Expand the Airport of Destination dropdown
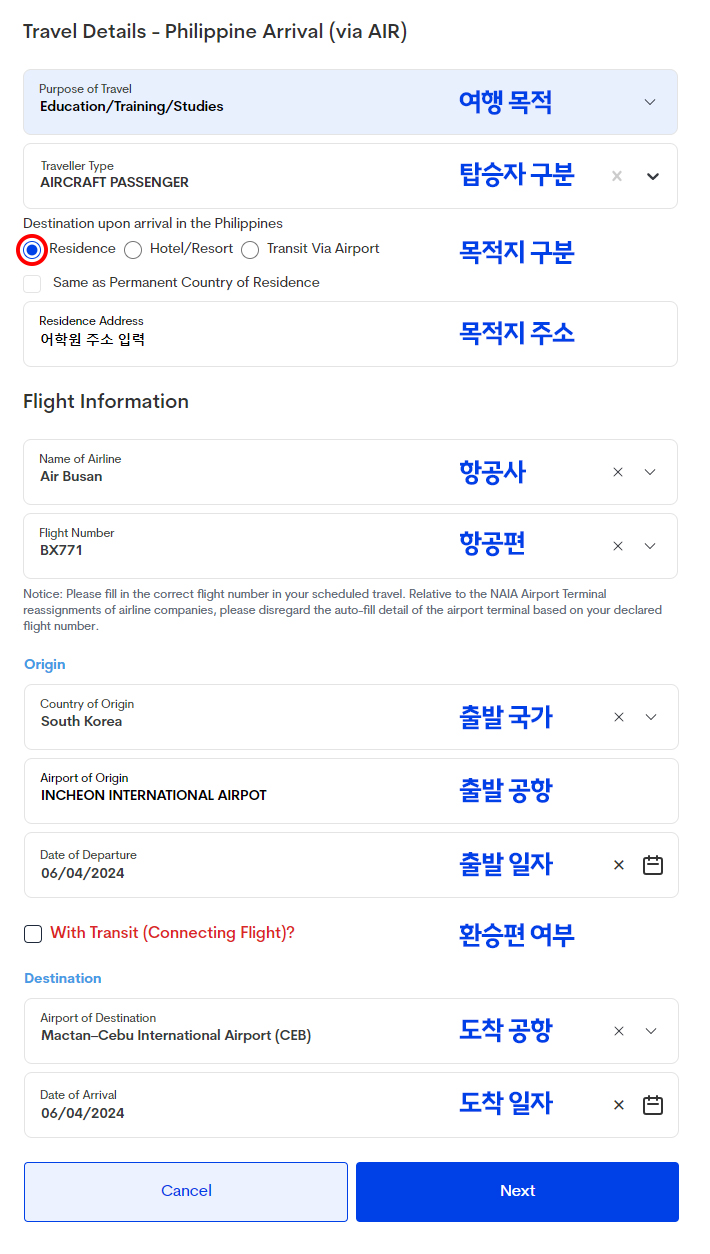The height and width of the screenshot is (1254, 710). [x=651, y=1031]
